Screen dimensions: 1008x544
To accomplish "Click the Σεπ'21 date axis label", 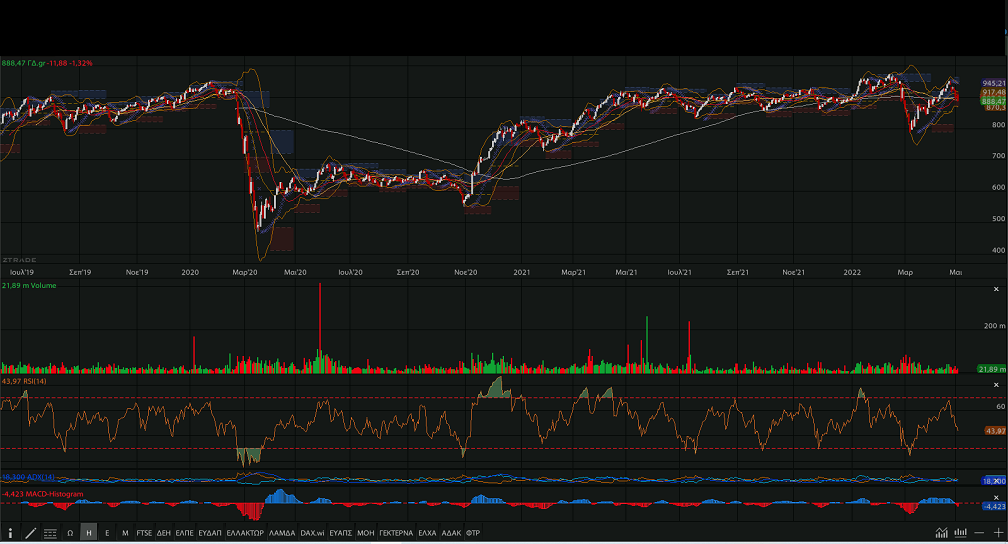I will pos(738,273).
